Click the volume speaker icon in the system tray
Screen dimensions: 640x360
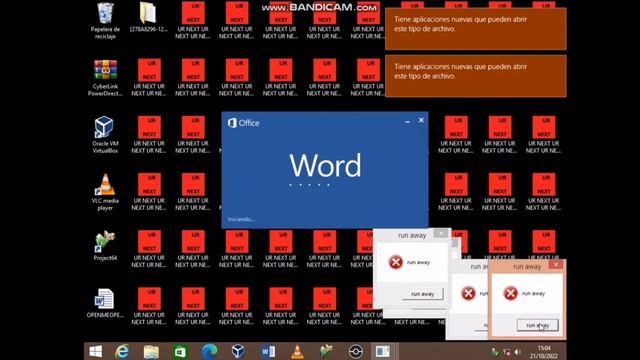coord(518,352)
